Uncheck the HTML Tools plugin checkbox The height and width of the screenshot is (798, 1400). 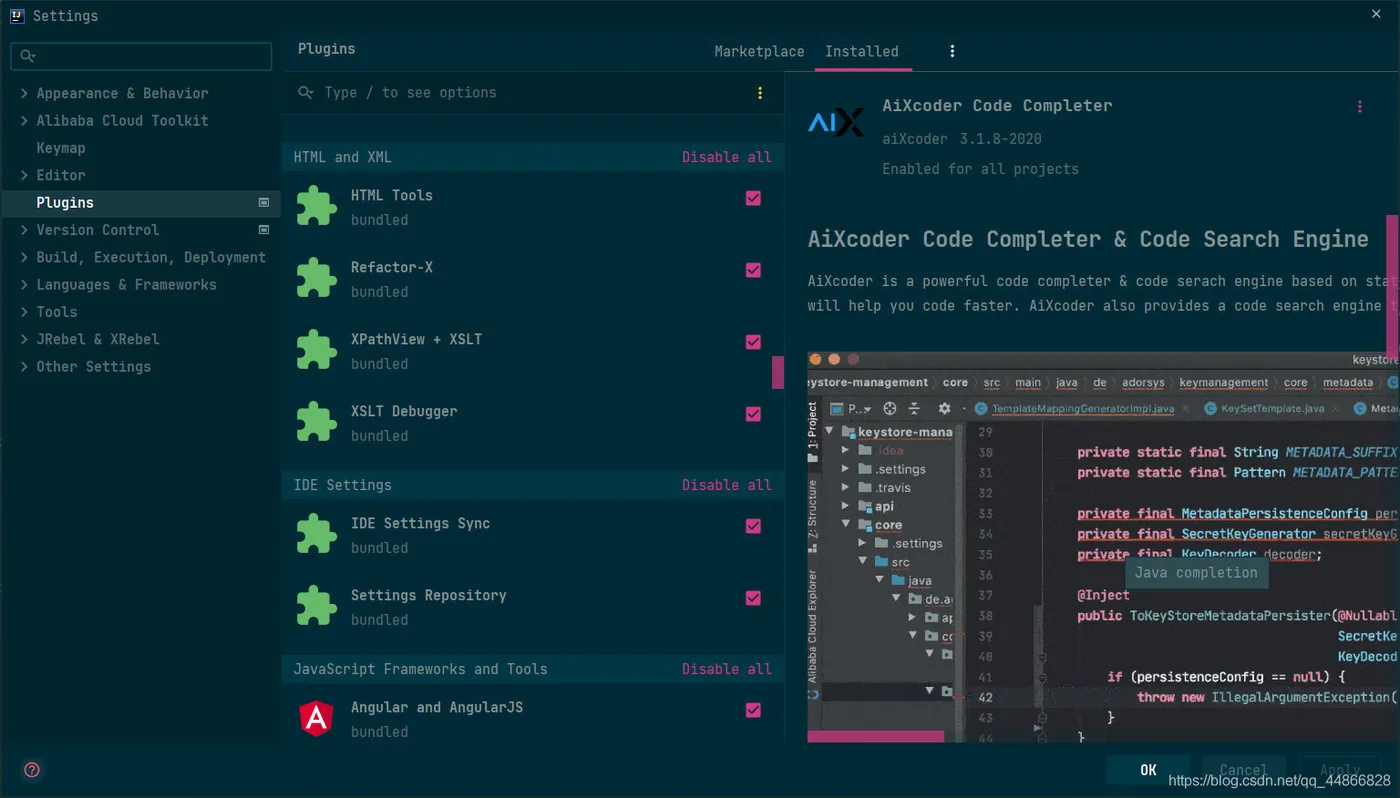753,198
